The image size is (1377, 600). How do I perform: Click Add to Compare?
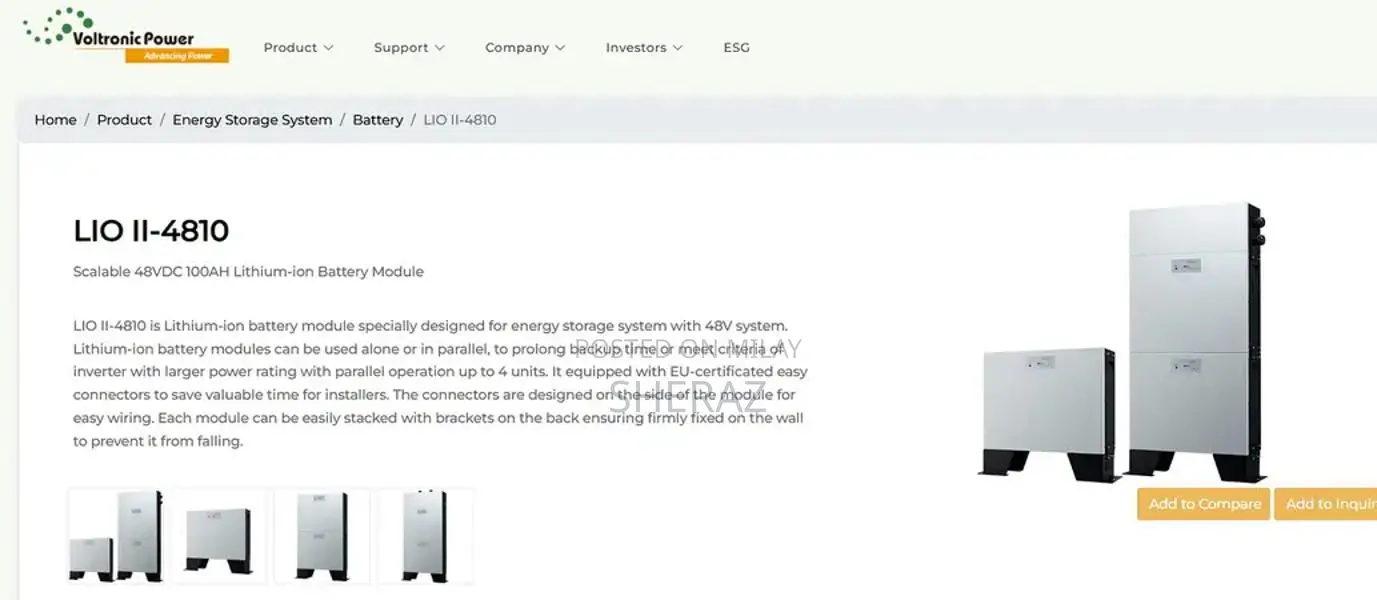(x=1202, y=503)
